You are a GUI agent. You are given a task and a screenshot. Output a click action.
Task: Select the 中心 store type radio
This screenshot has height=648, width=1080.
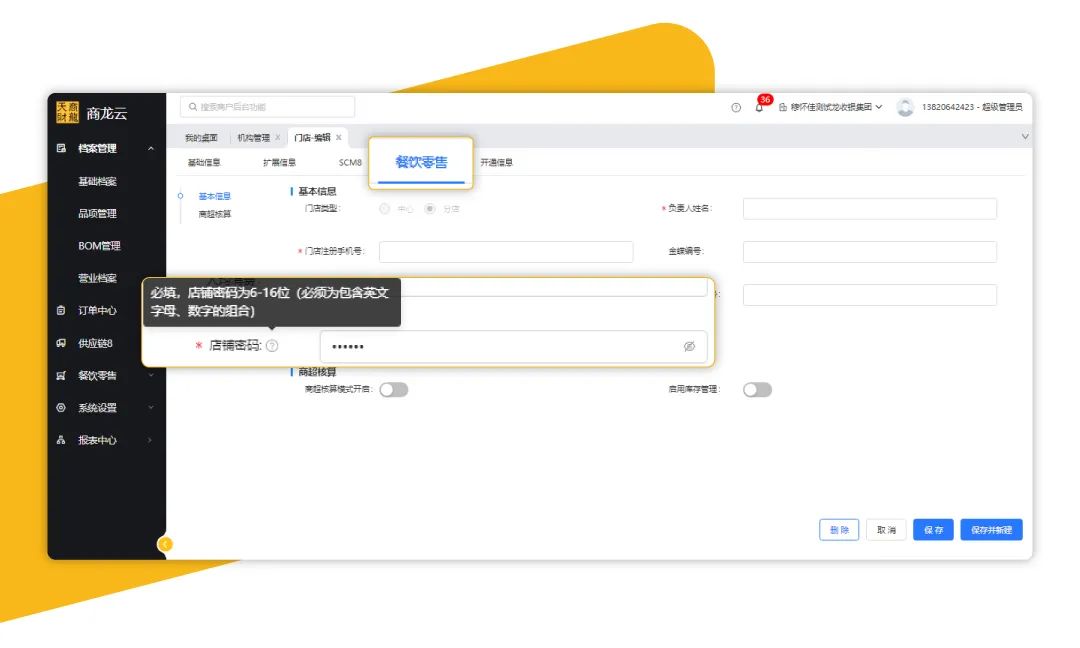pos(384,209)
